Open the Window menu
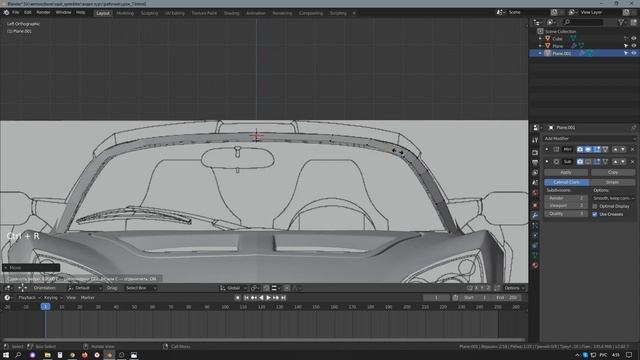The height and width of the screenshot is (360, 640). pyautogui.click(x=63, y=13)
